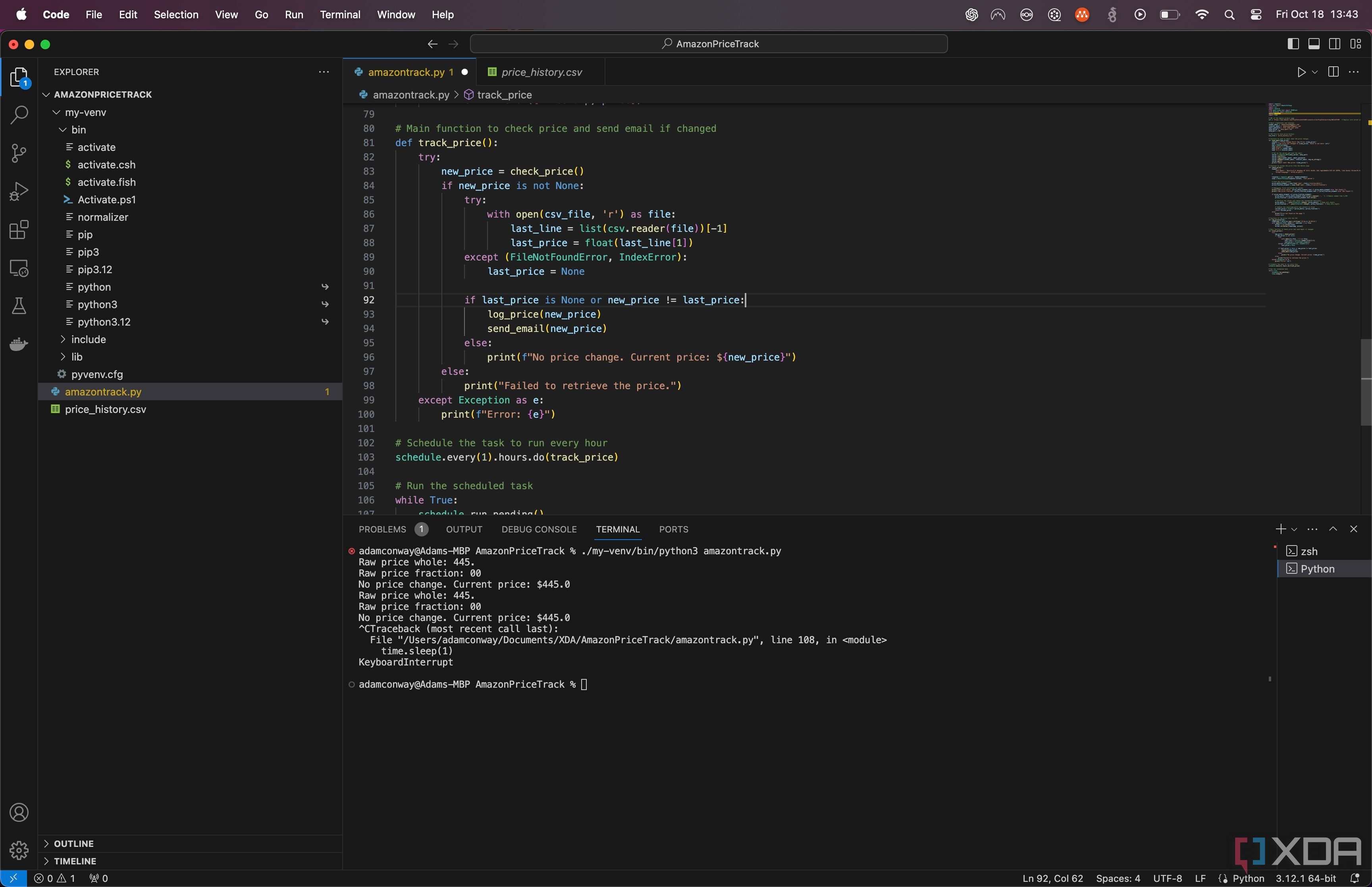Screen dimensions: 1372x887
Task: Switch to the PORTS panel tab
Action: coord(673,529)
